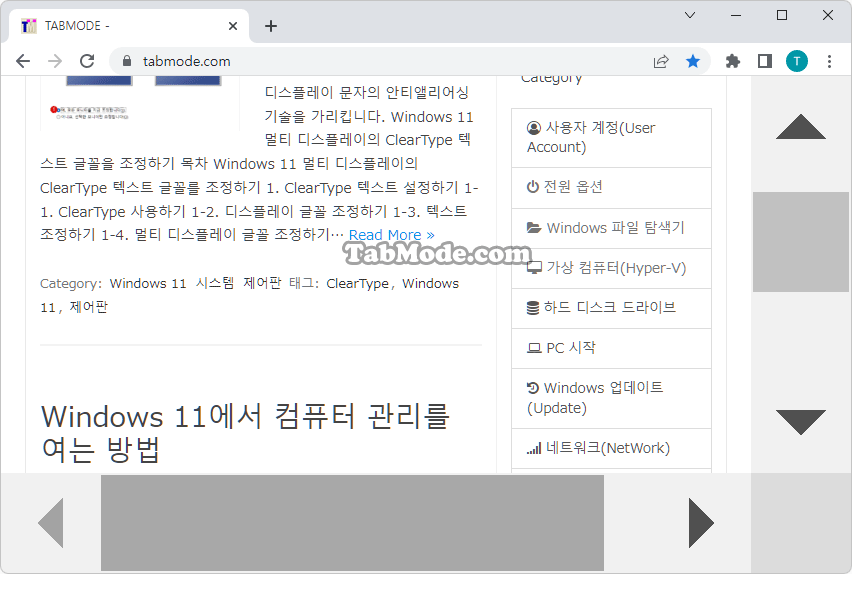Click the horizontal scrollbar left arrow
The width and height of the screenshot is (852, 610).
point(51,523)
